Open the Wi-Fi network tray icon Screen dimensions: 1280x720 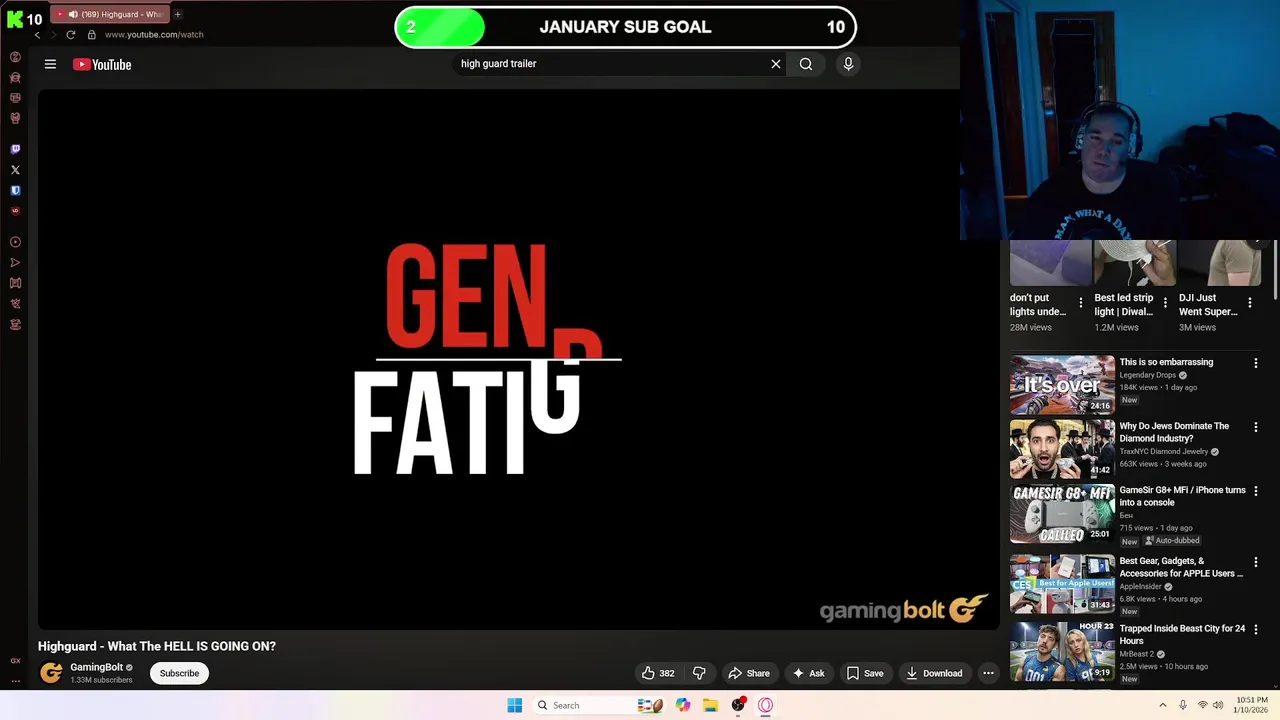pyautogui.click(x=1202, y=705)
